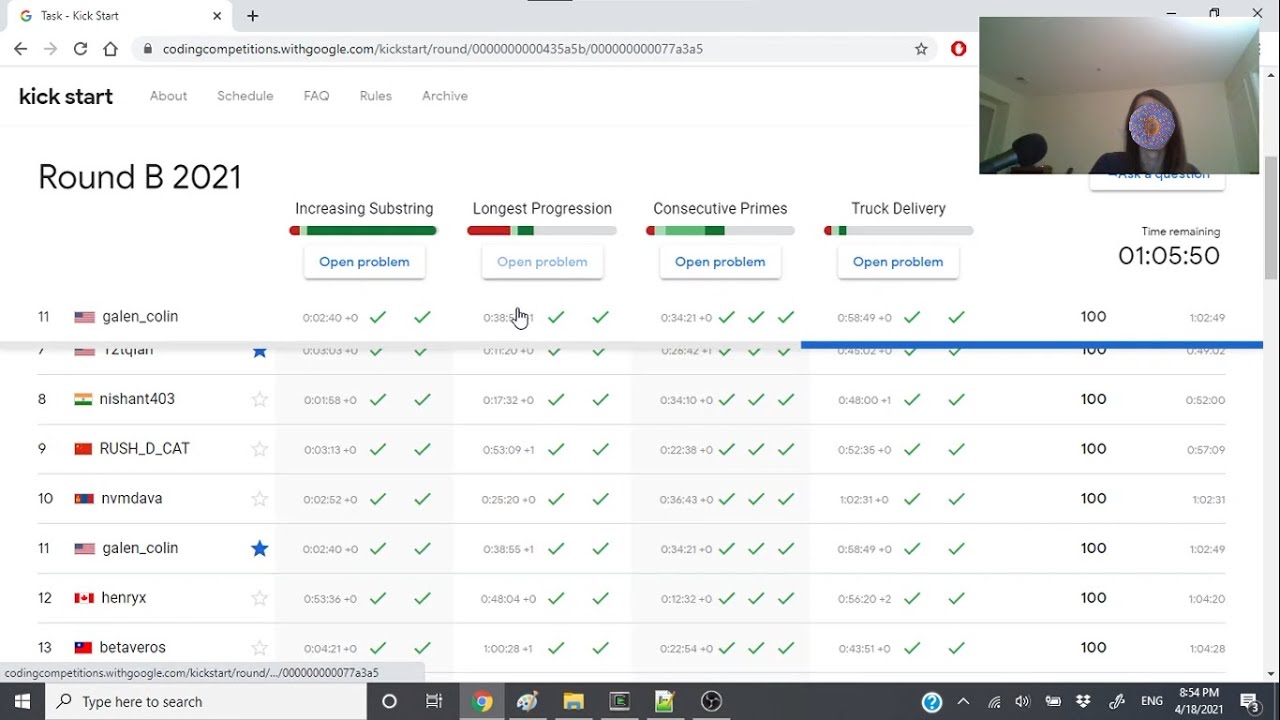This screenshot has height=720, width=1280.
Task: Star nishant403 as favorite
Action: (x=260, y=399)
